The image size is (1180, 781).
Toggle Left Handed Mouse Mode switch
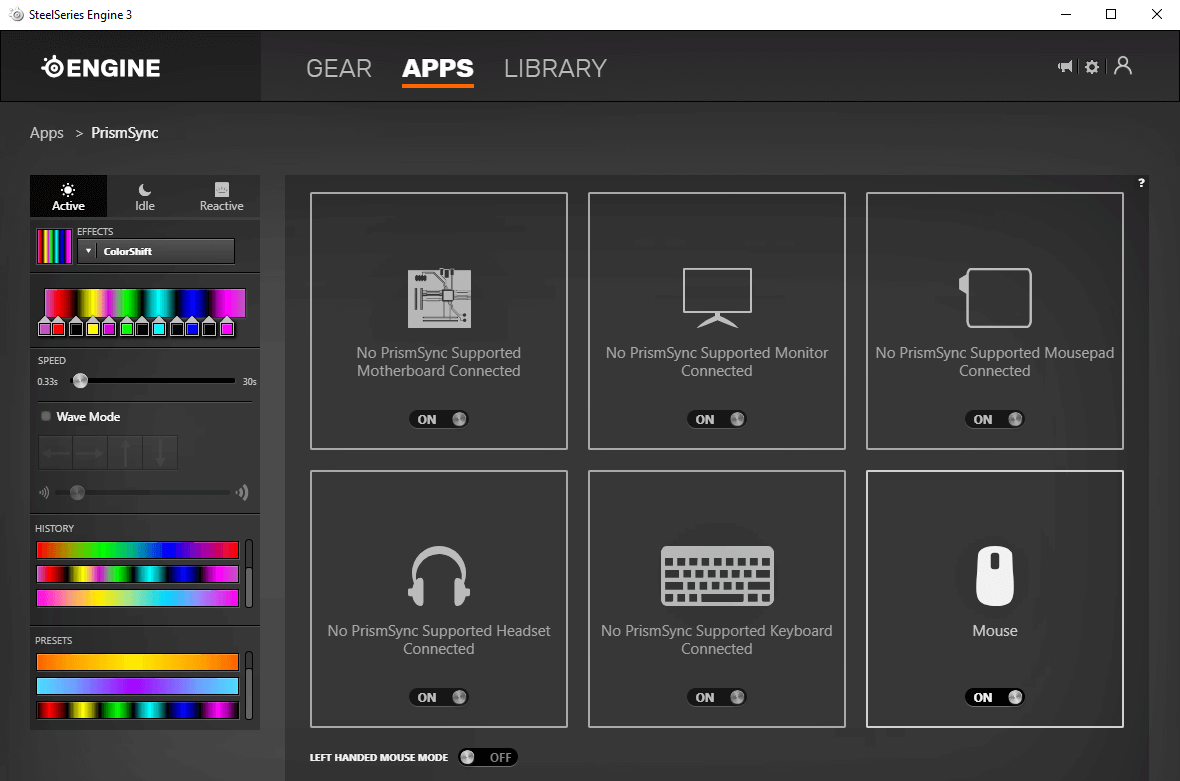[x=488, y=757]
